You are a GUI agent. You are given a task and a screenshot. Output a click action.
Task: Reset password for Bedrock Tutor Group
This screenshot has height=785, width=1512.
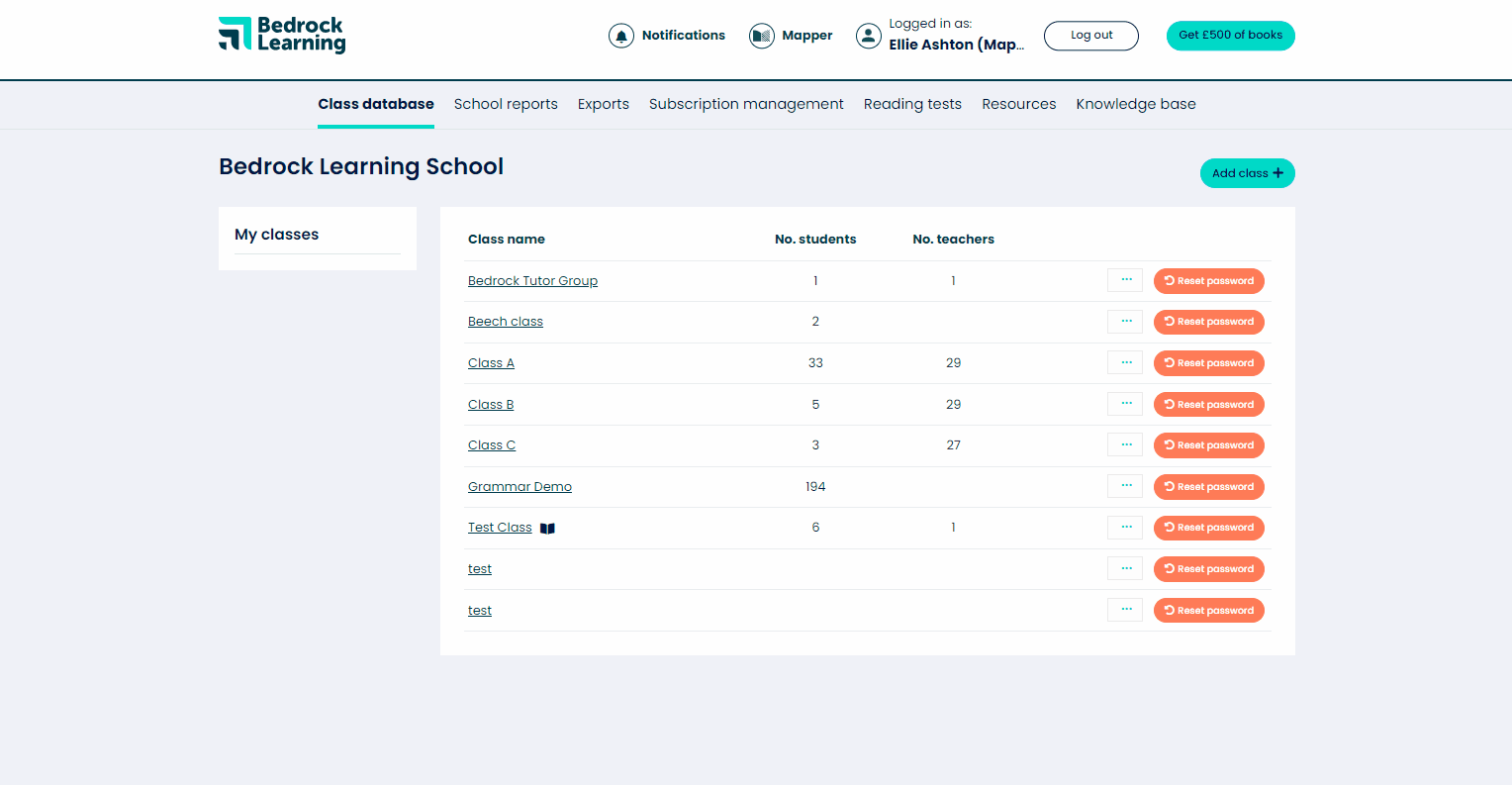[1209, 281]
